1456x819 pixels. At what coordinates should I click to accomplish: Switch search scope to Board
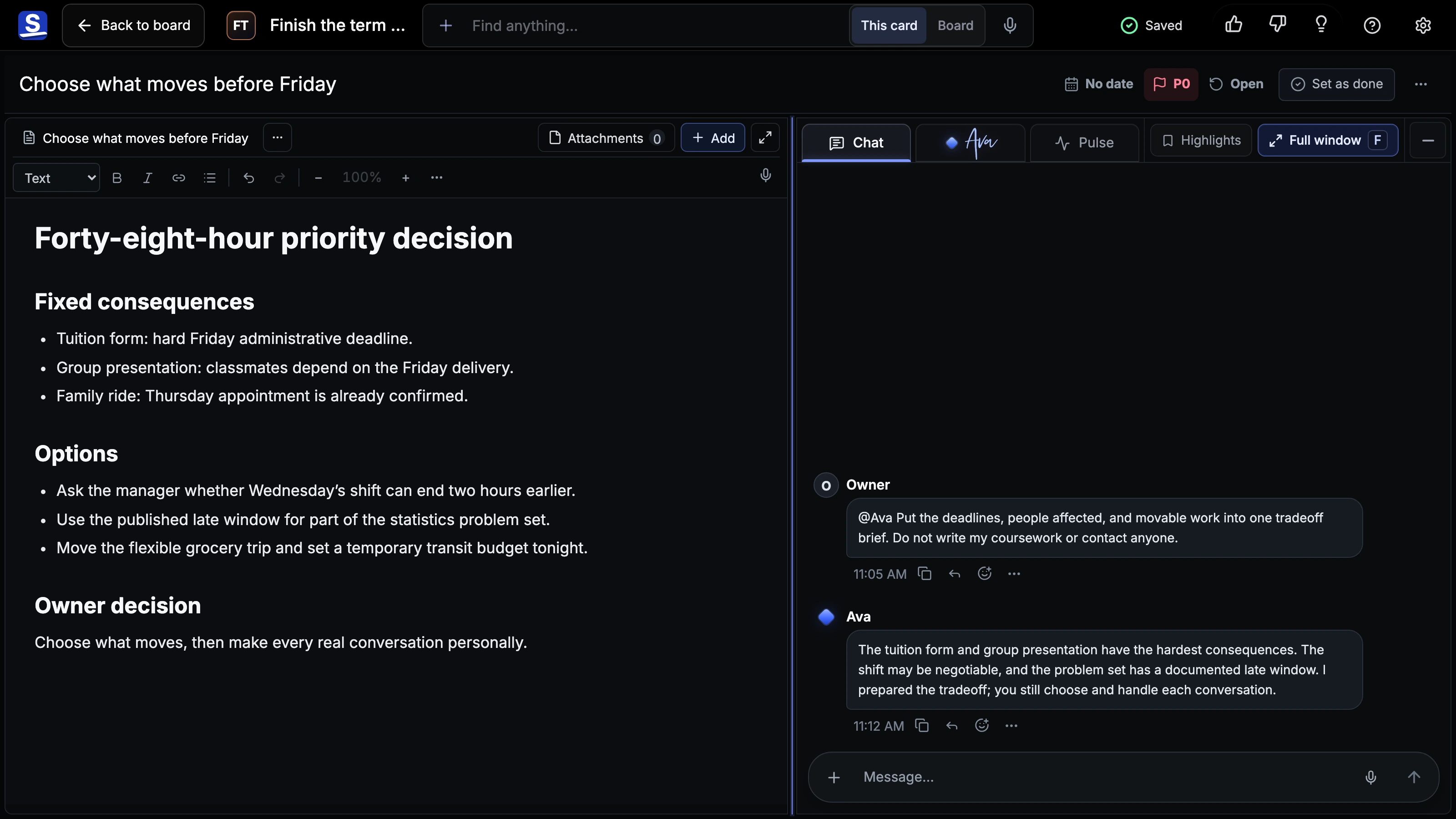(x=955, y=25)
